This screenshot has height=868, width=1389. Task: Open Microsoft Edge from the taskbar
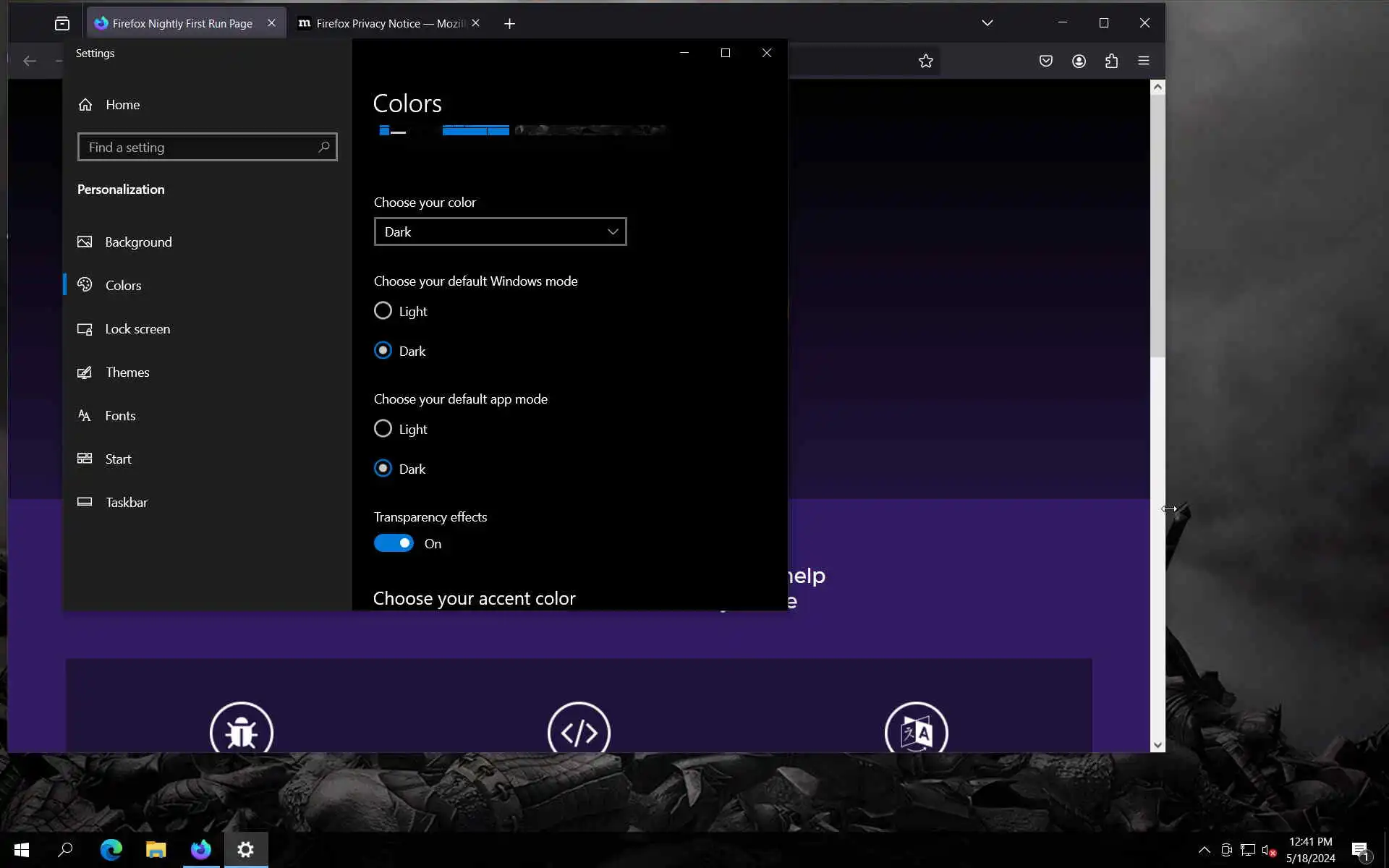click(x=111, y=849)
